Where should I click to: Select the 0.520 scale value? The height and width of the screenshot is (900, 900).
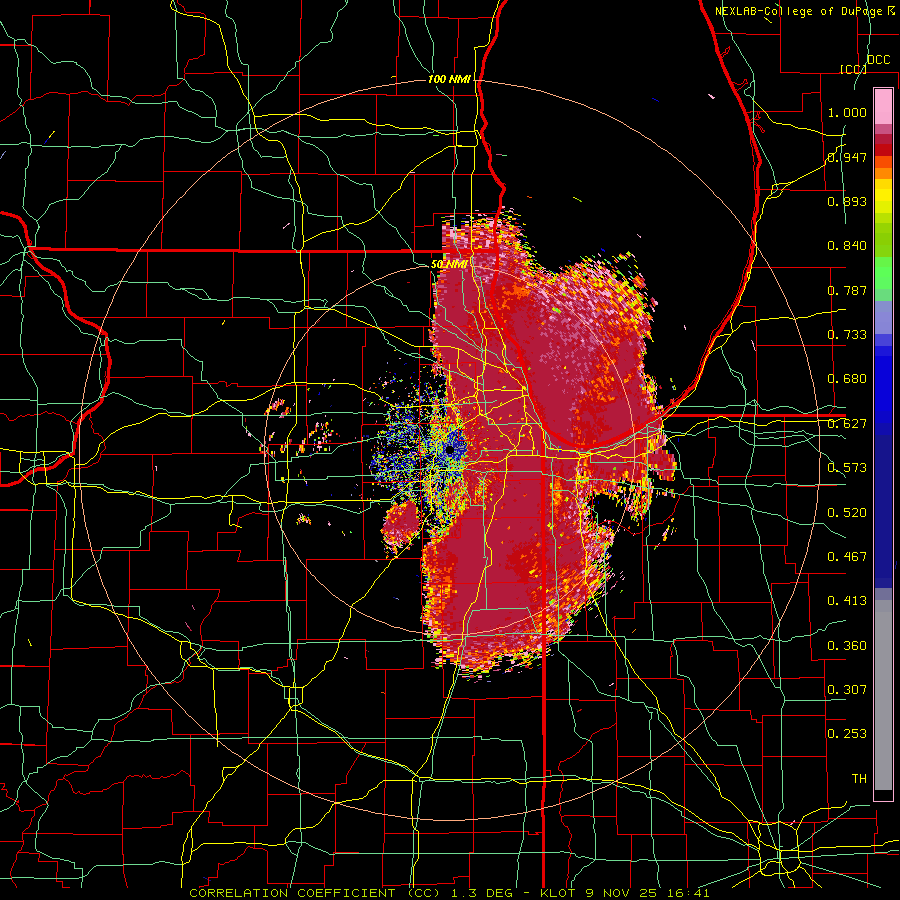click(847, 513)
